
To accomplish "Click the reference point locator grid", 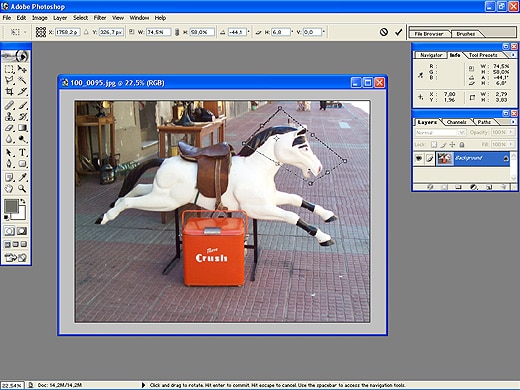I will pos(41,32).
